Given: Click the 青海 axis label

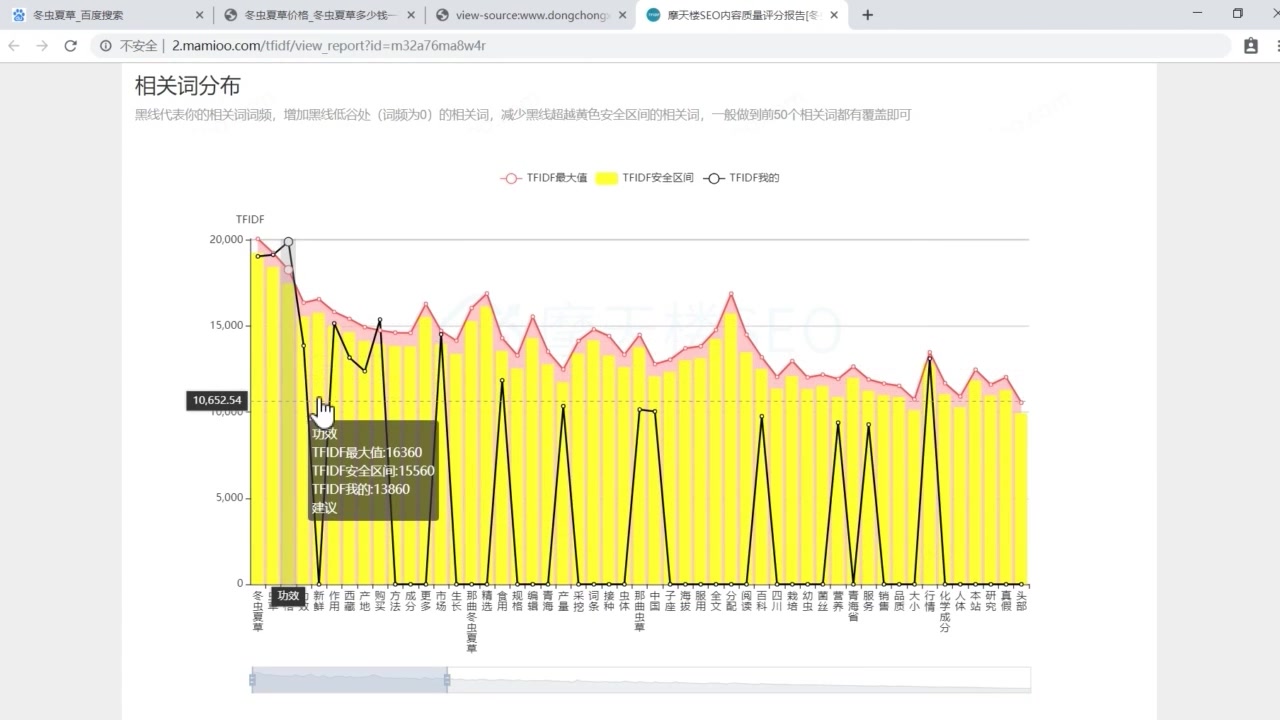Looking at the screenshot, I should coord(548,600).
